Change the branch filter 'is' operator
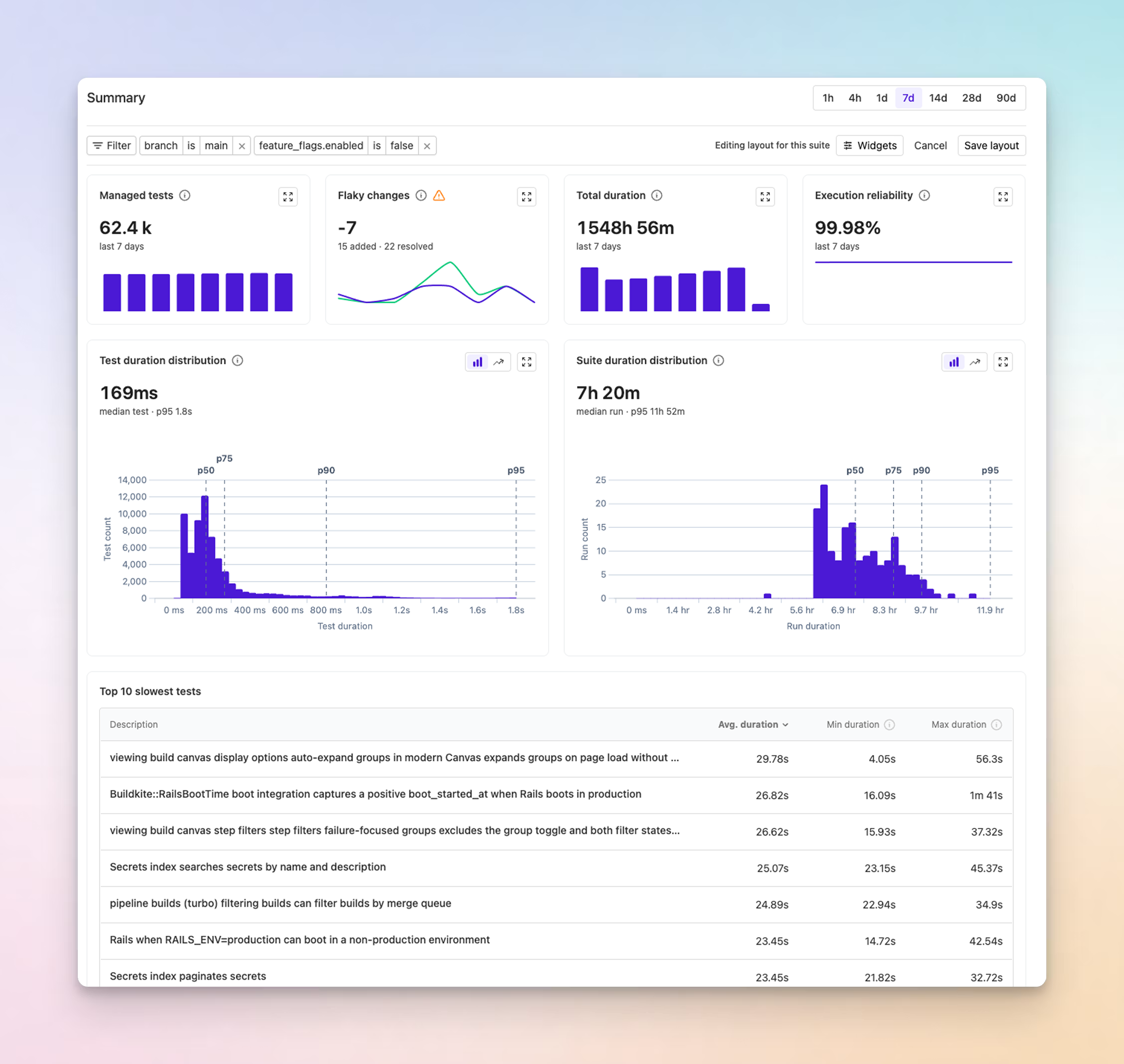Viewport: 1124px width, 1064px height. point(191,146)
